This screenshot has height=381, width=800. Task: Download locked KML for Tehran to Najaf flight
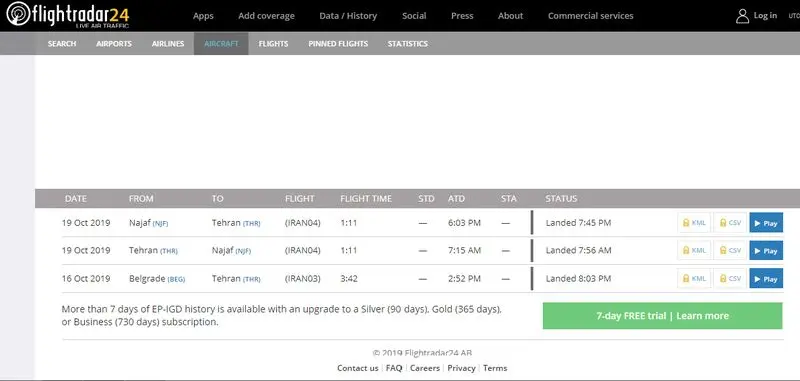(x=694, y=250)
